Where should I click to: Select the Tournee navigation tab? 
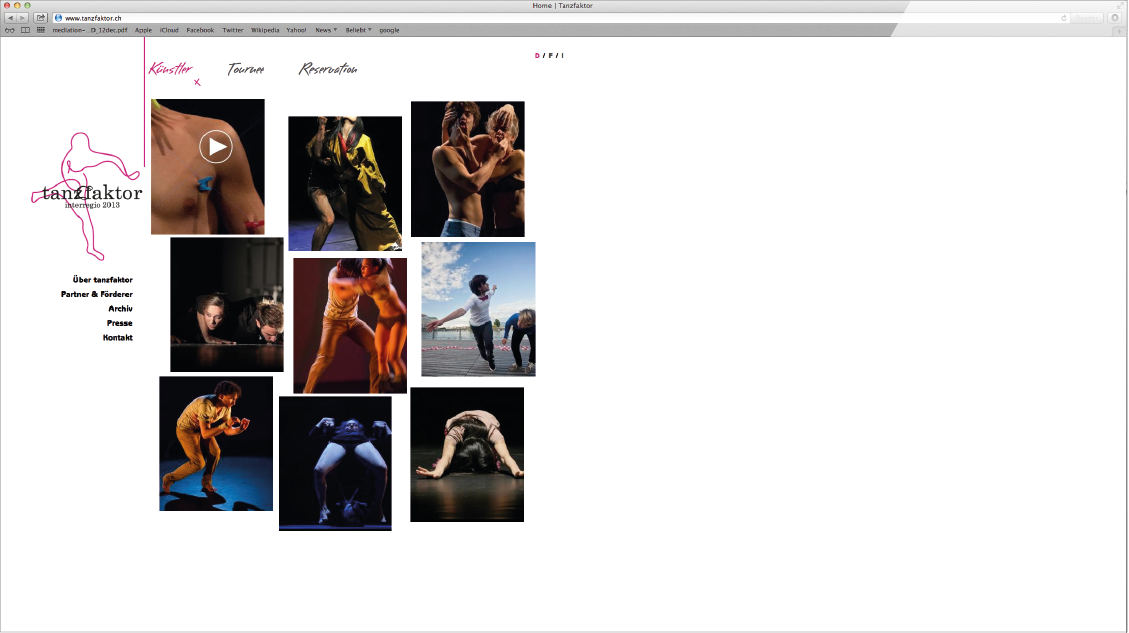246,69
